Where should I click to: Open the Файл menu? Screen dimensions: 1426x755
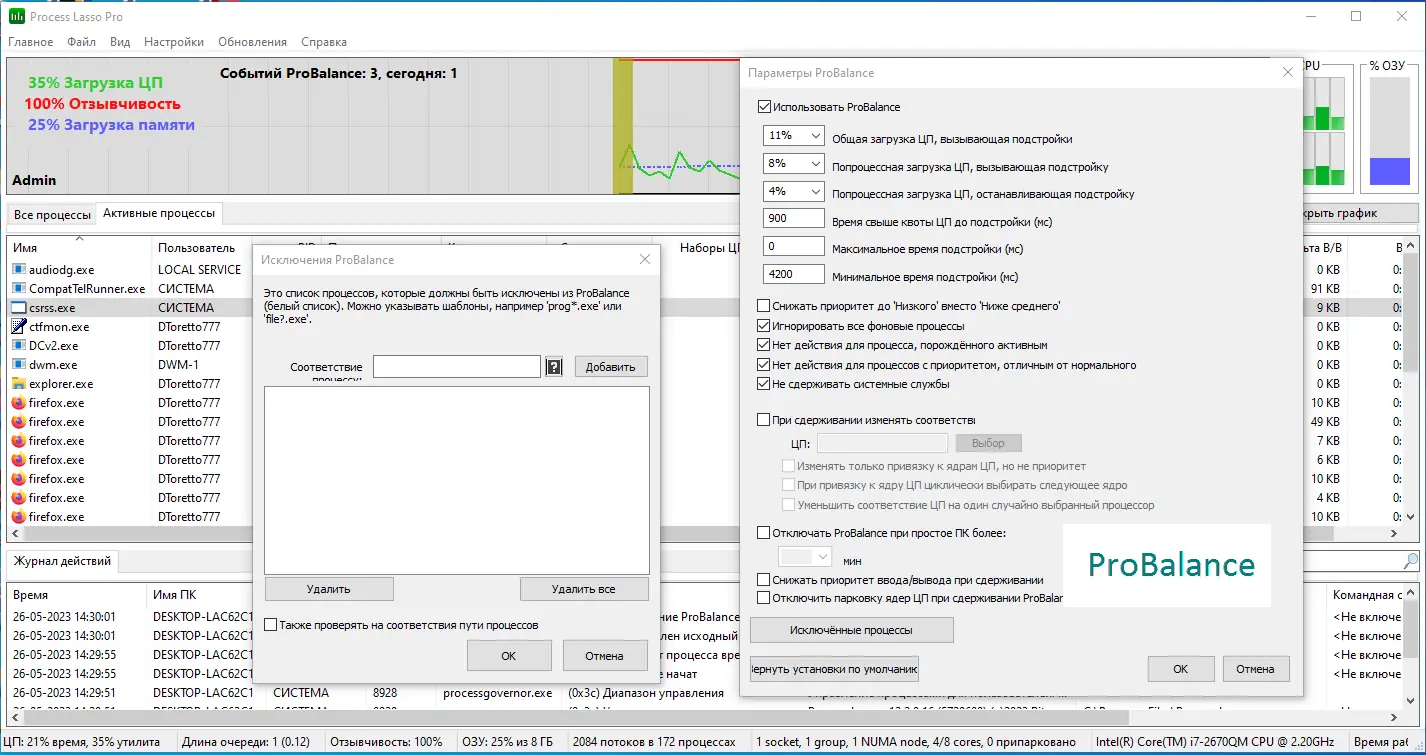tap(82, 42)
